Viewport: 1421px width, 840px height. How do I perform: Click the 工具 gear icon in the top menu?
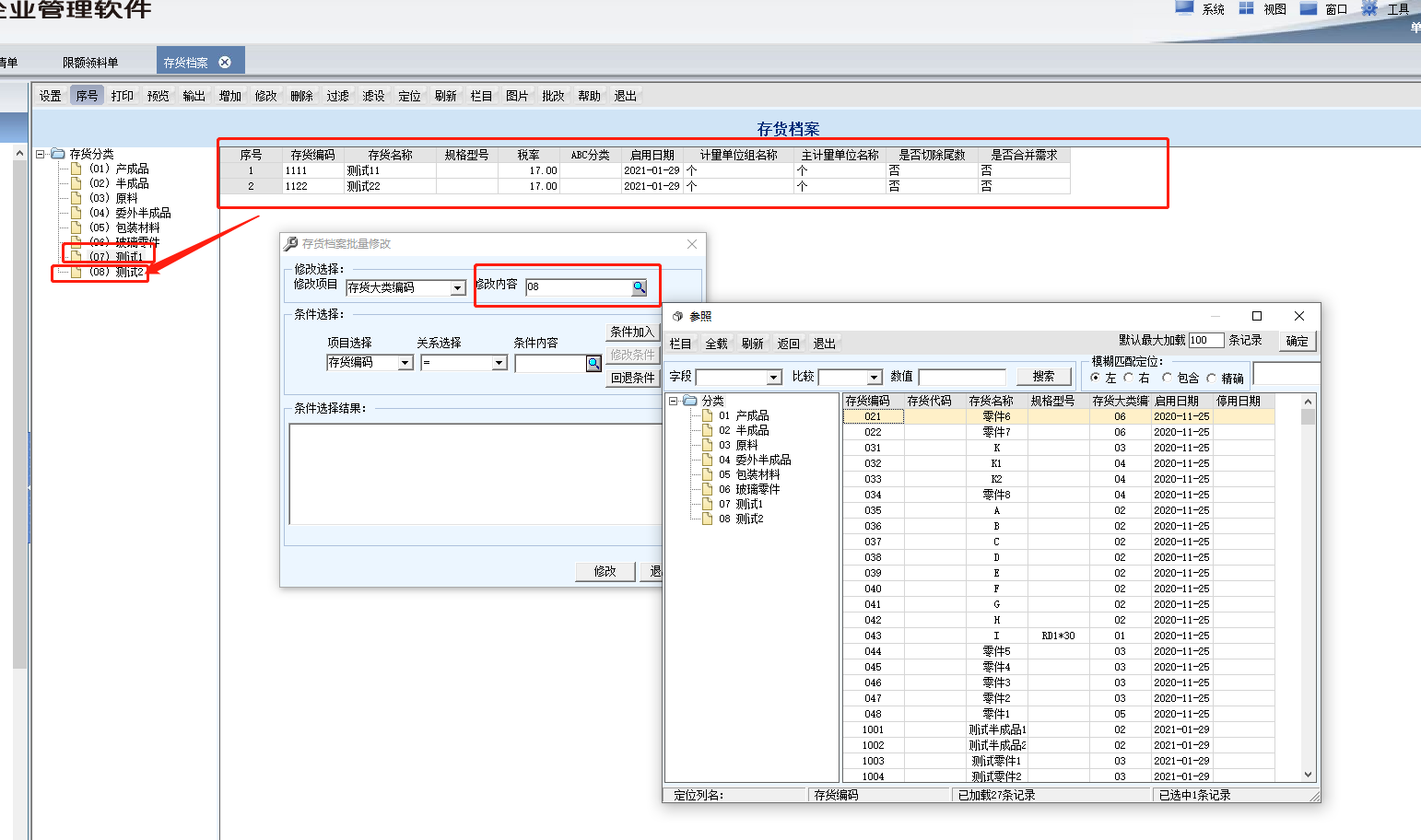(x=1369, y=8)
